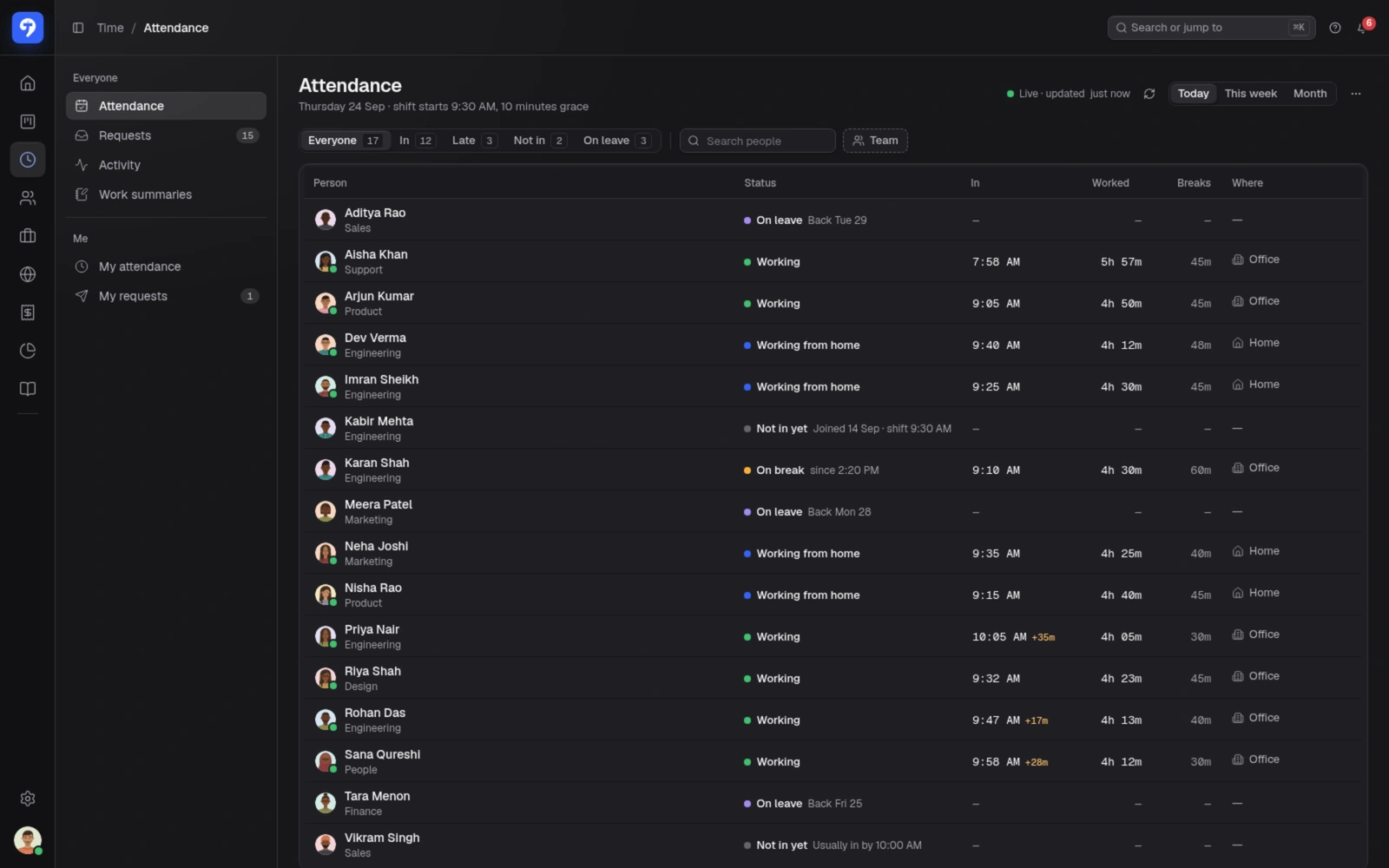Switch to the Month view

point(1310,94)
